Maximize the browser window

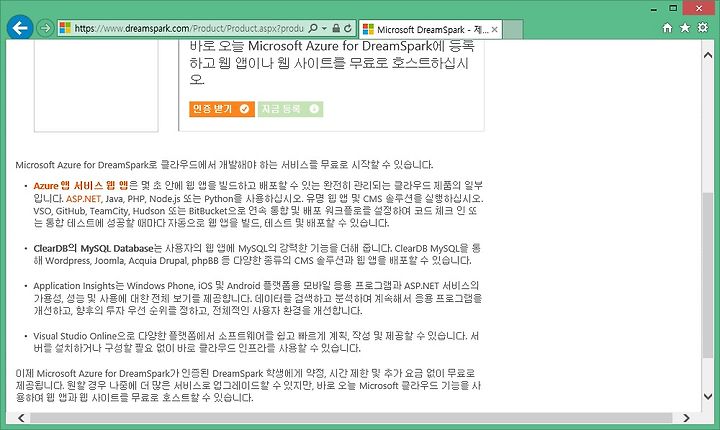pyautogui.click(x=673, y=8)
